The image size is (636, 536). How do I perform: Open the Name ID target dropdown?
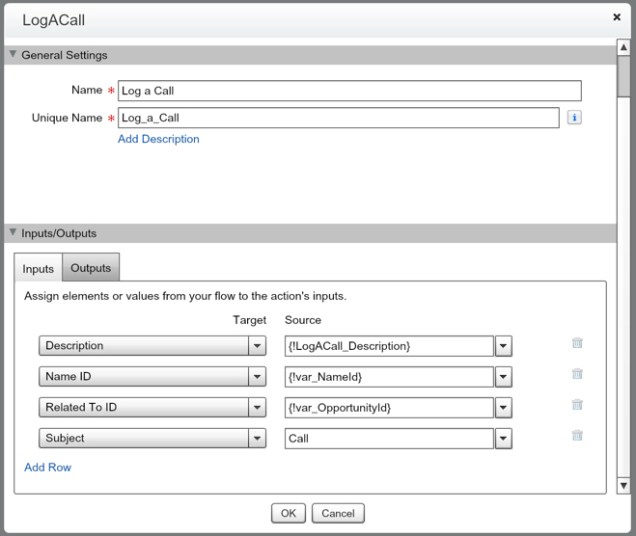coord(258,377)
